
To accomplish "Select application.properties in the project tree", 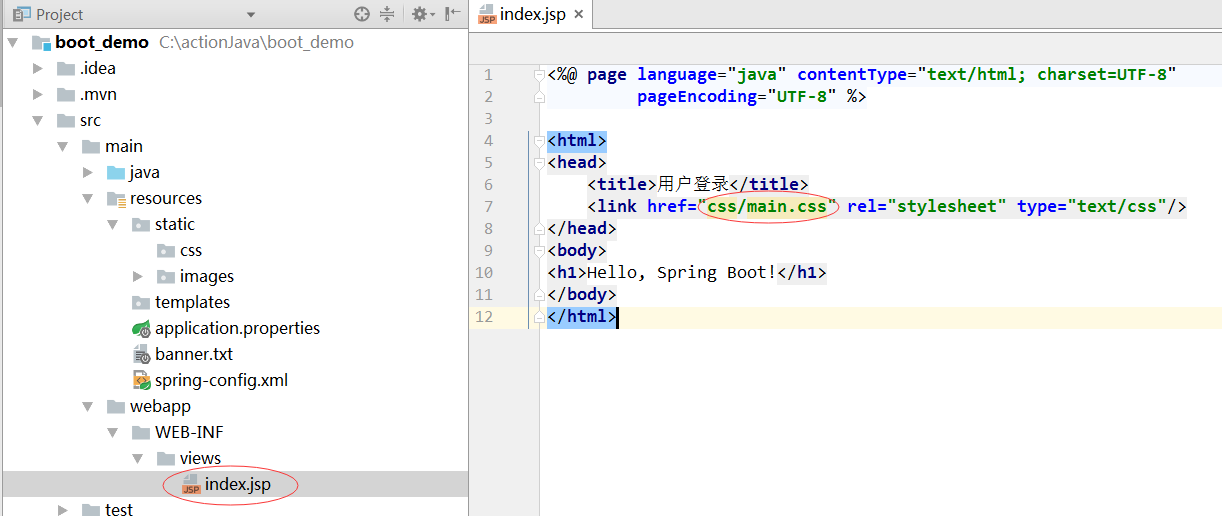I will coord(237,328).
